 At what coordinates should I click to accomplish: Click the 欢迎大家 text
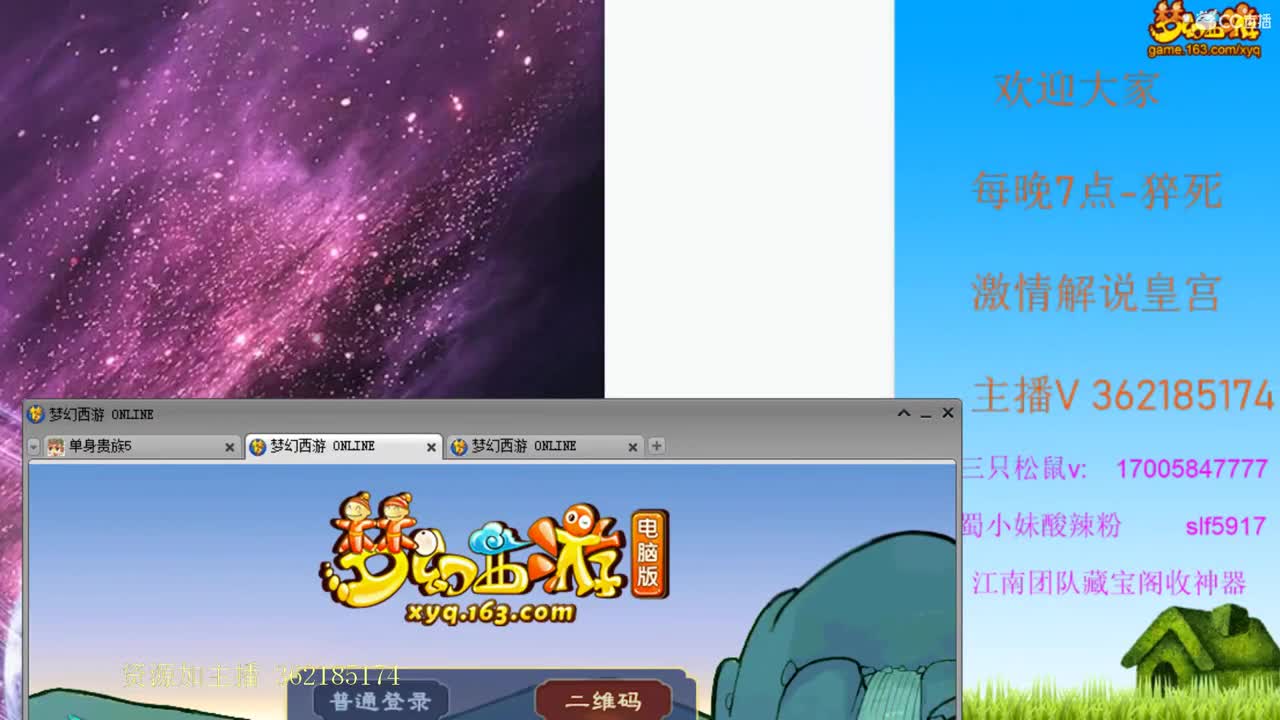[x=1077, y=90]
